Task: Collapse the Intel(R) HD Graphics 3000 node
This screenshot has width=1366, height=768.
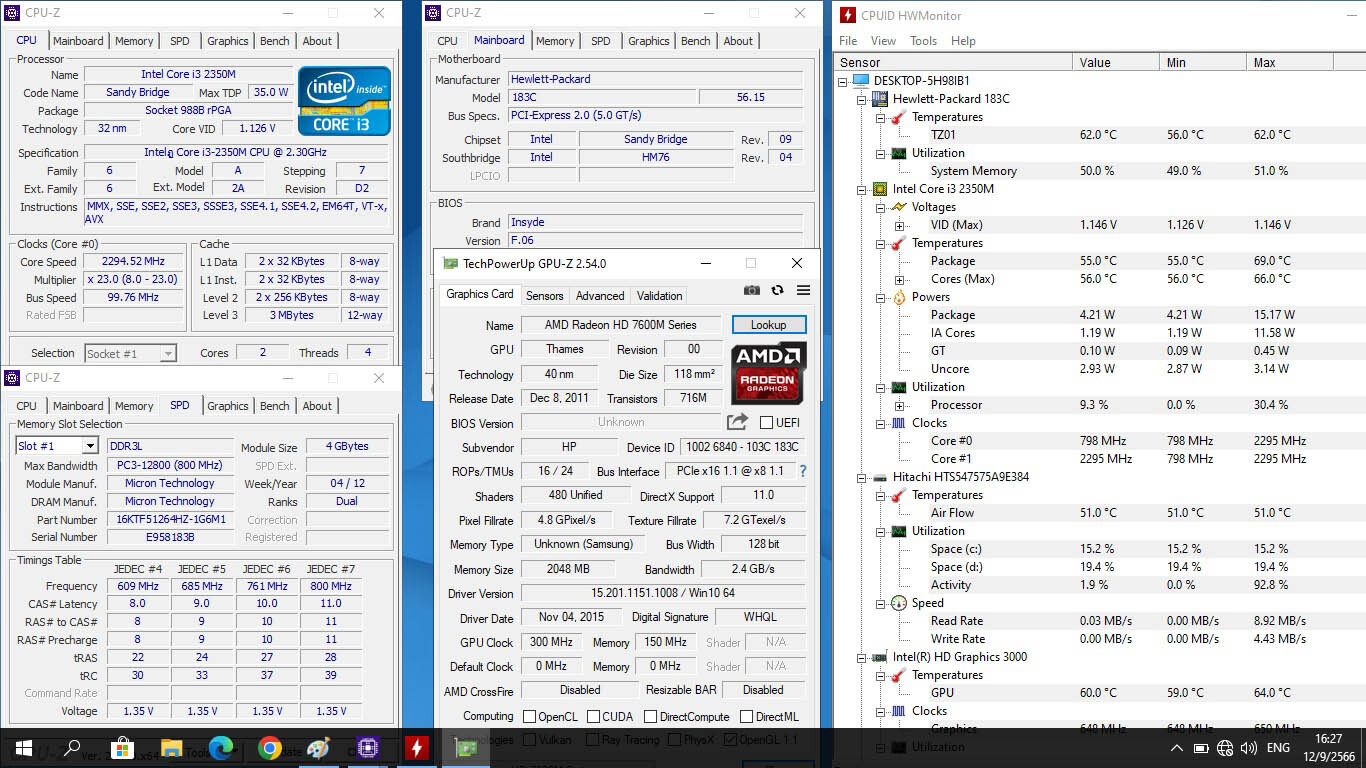Action: (x=862, y=657)
